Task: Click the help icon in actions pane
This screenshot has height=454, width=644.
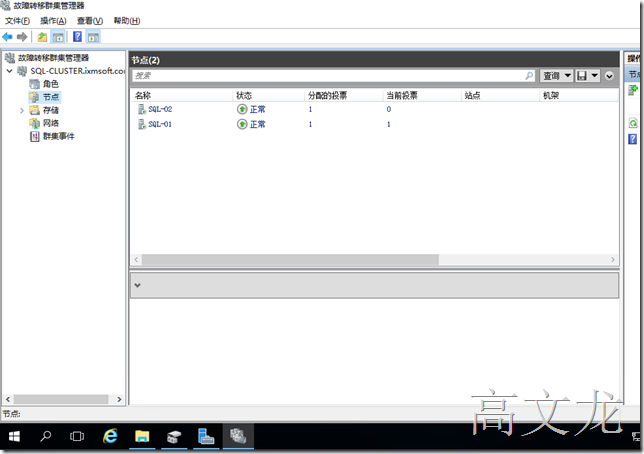Action: pos(632,139)
